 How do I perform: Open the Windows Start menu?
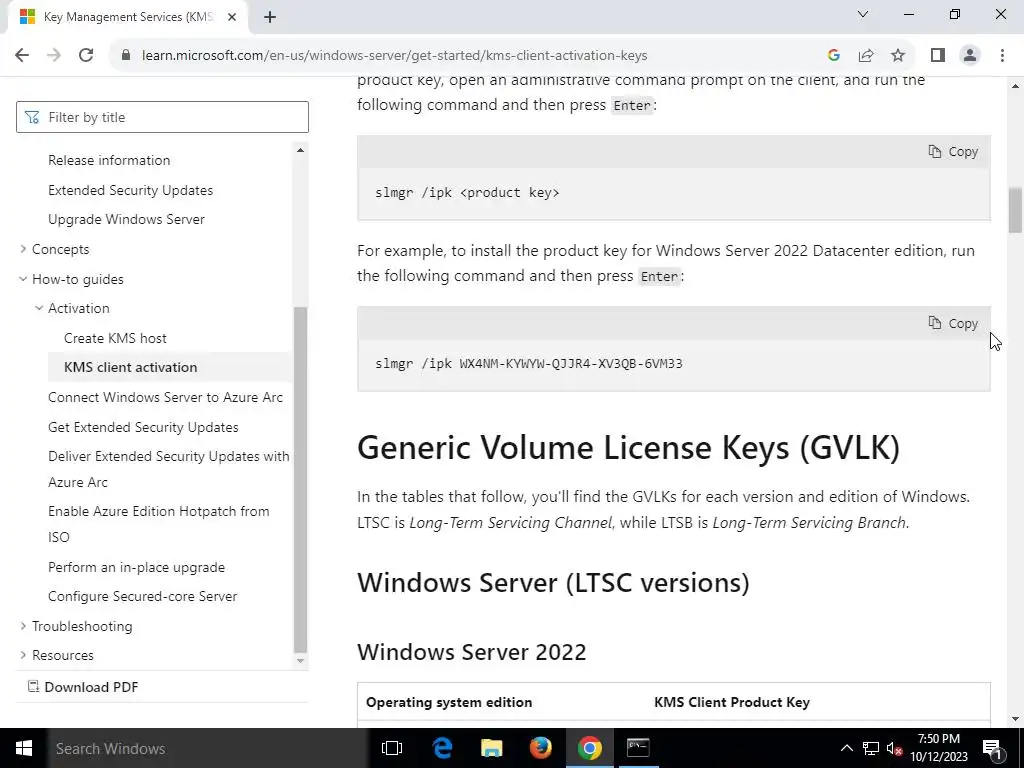(x=24, y=748)
